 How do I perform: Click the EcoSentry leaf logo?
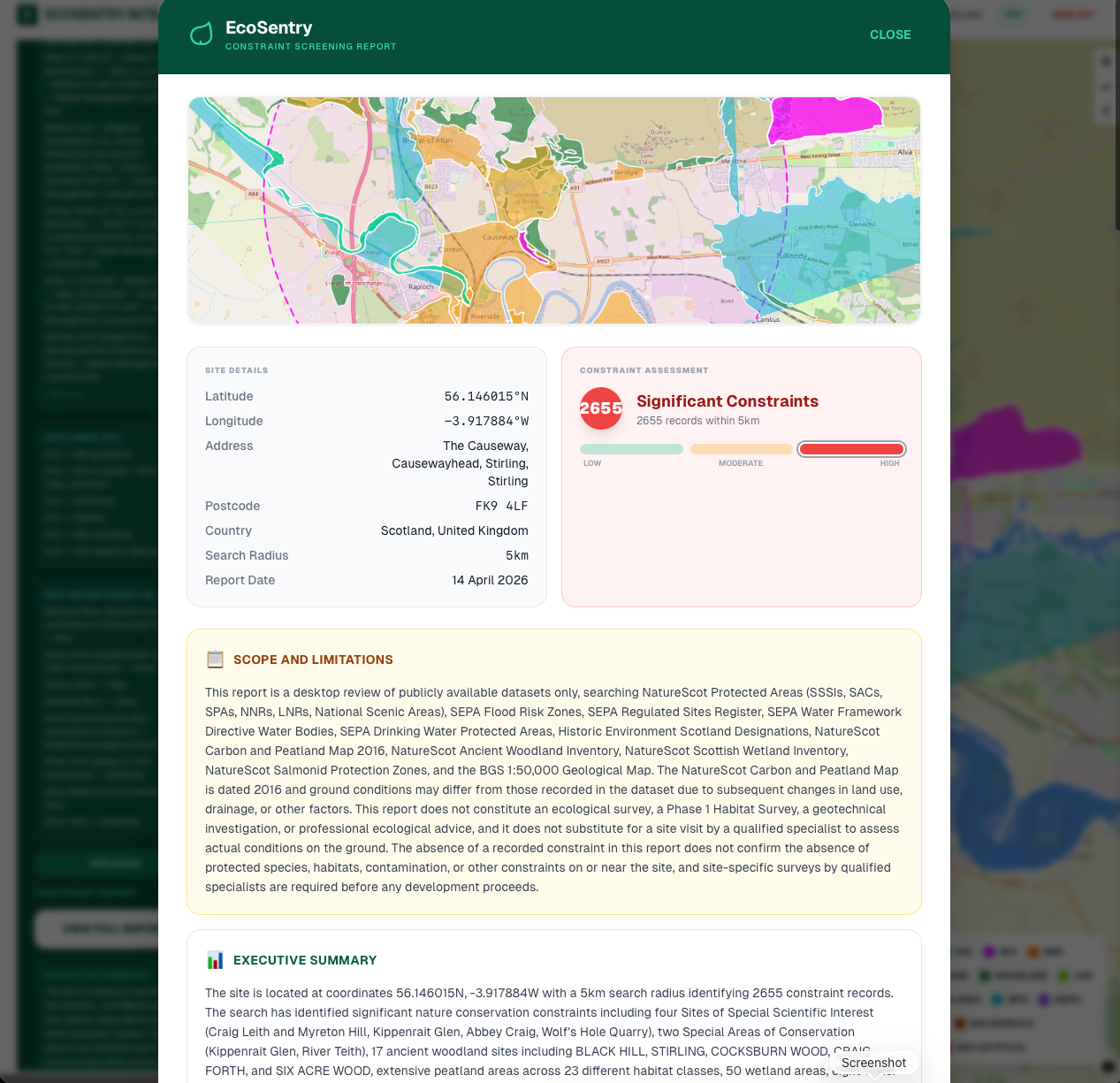pos(202,34)
